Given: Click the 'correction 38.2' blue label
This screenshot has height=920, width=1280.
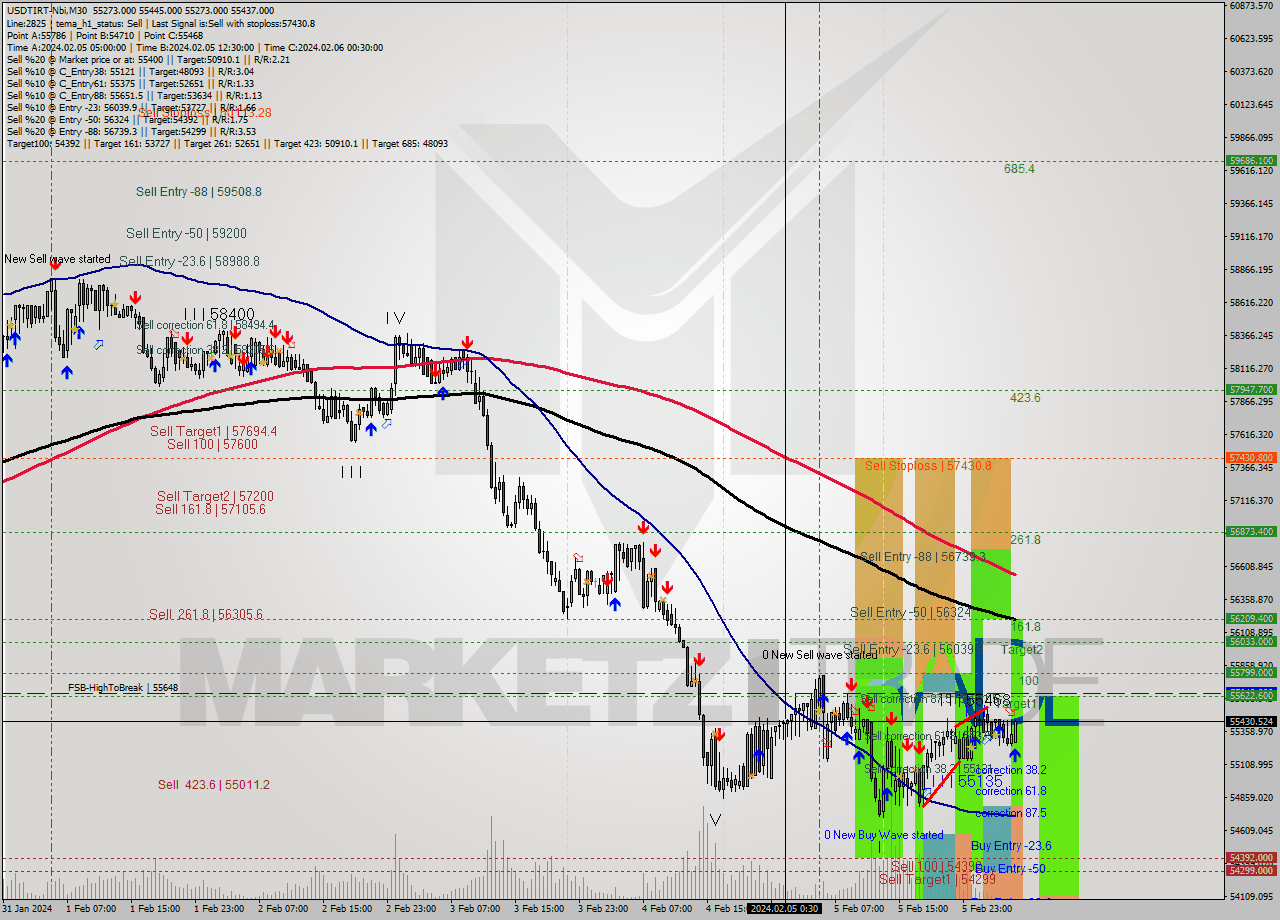Looking at the screenshot, I should [x=1010, y=770].
